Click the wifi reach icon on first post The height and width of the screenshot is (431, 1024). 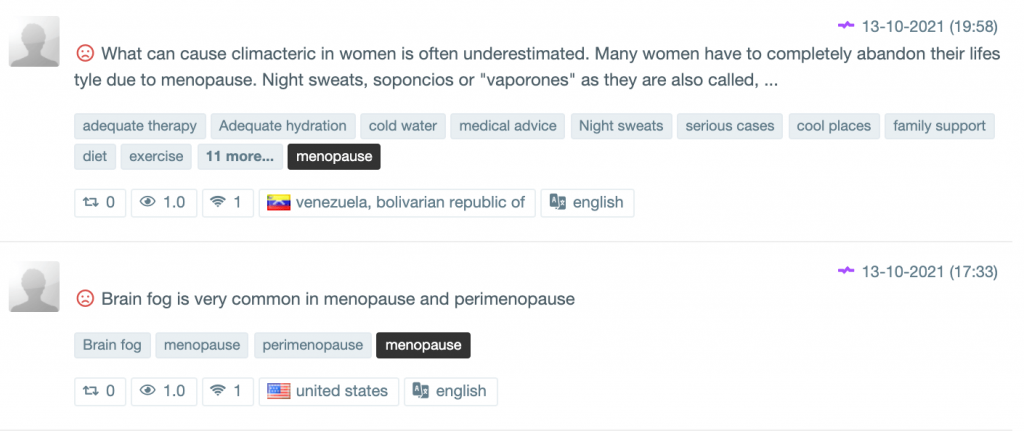tap(217, 202)
